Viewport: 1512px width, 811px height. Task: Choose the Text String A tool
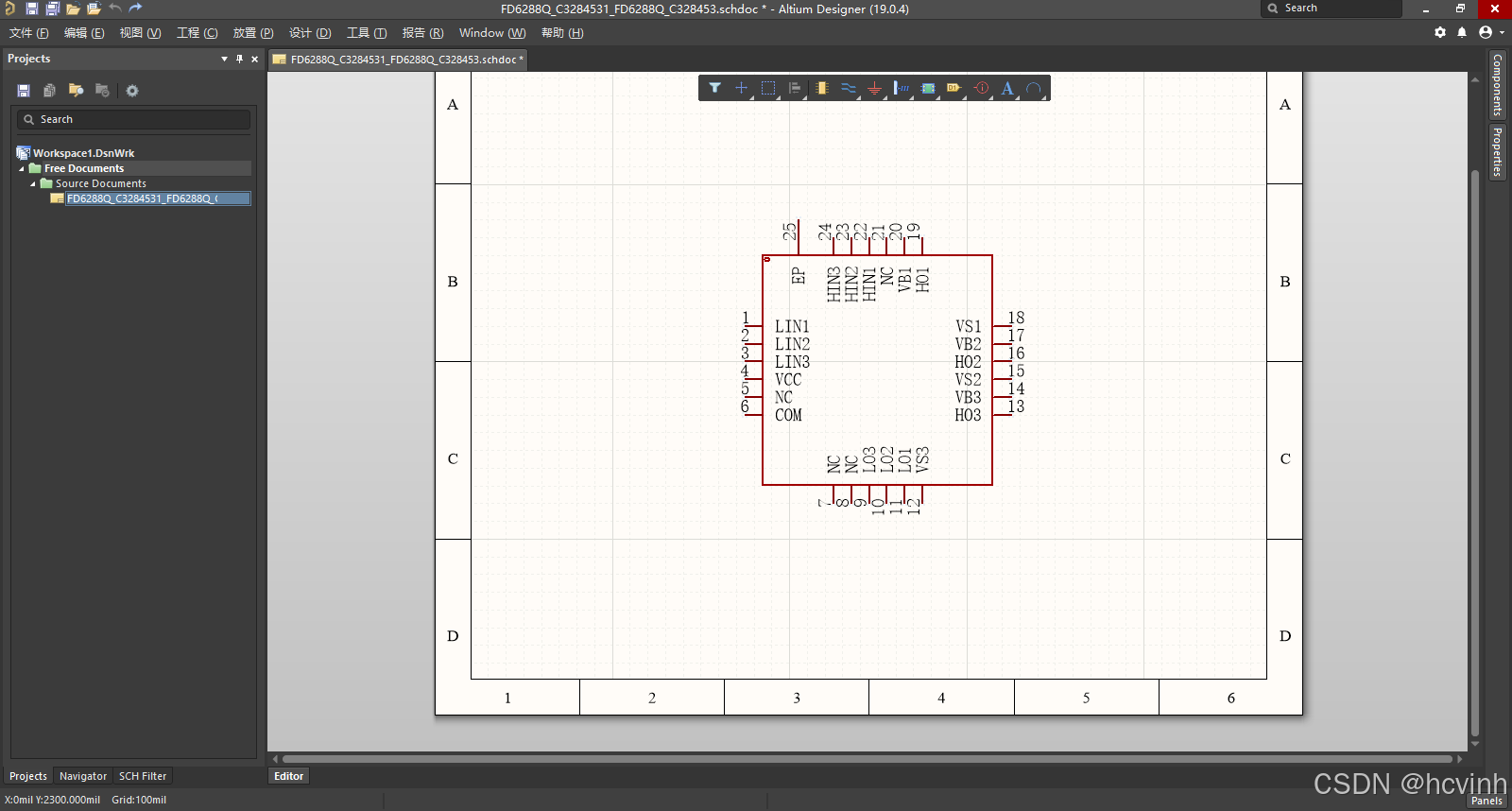[x=1007, y=88]
